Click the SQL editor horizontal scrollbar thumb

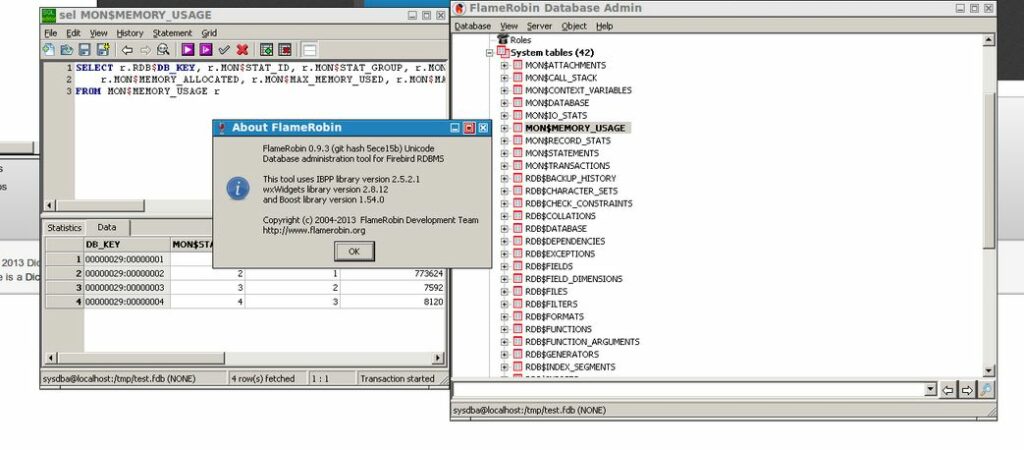(100, 206)
